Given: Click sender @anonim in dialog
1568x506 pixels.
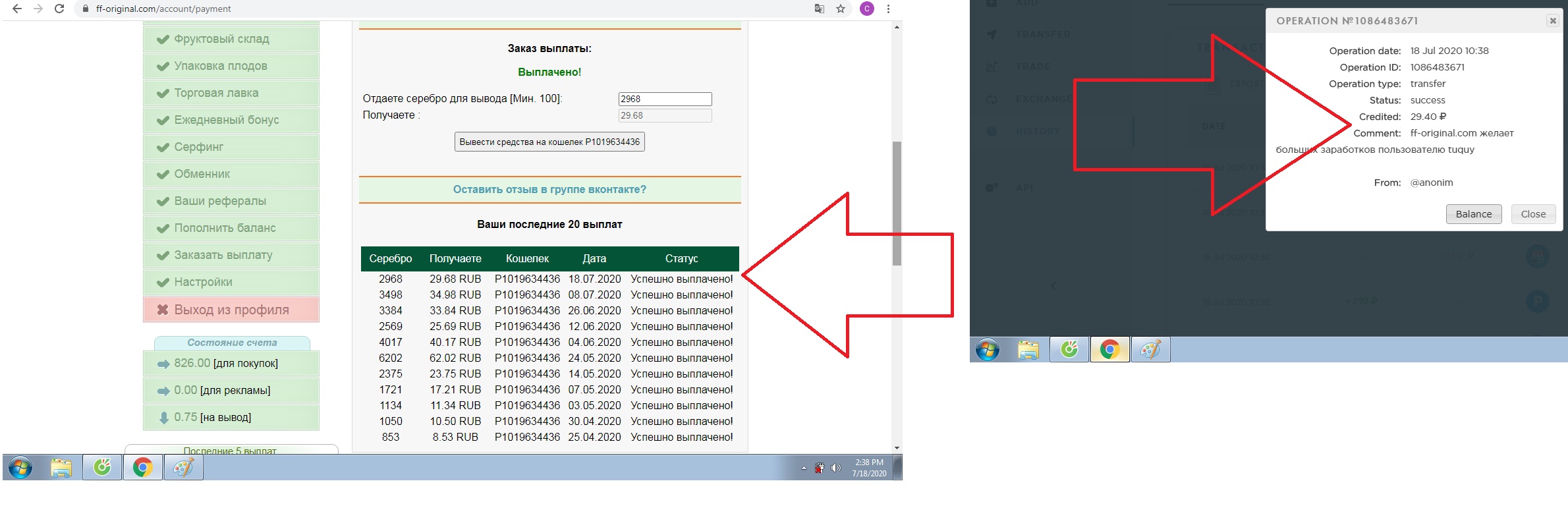Looking at the screenshot, I should point(1432,183).
